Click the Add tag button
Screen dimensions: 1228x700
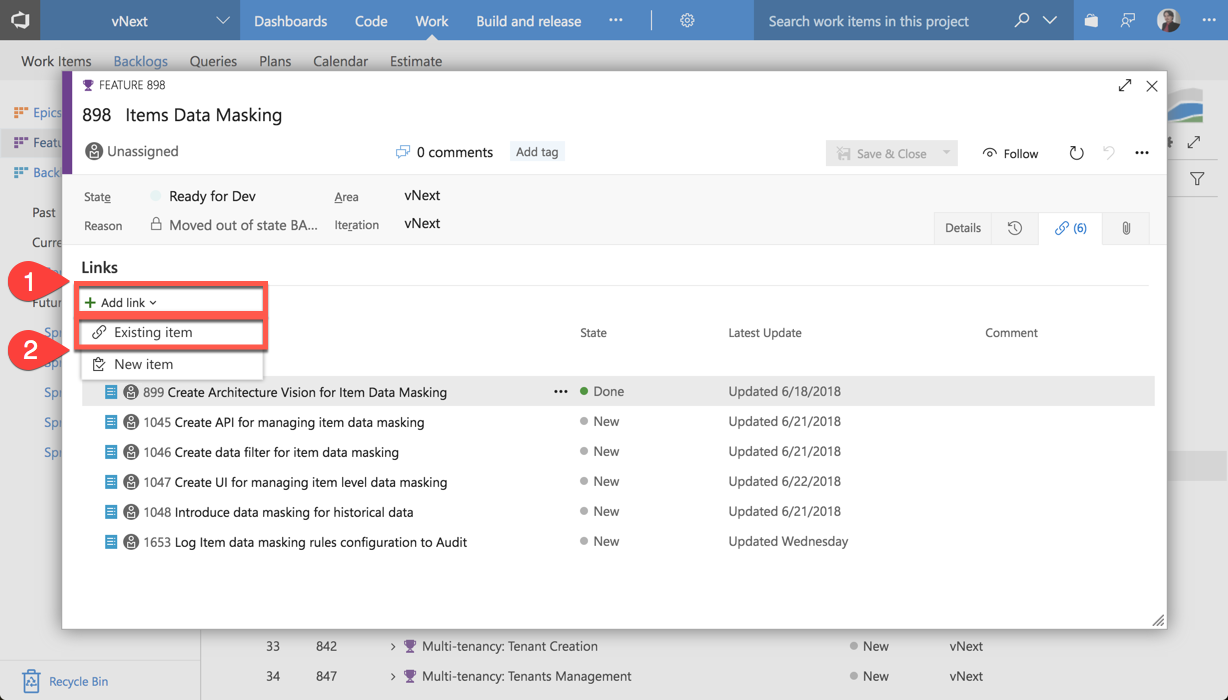click(x=537, y=152)
